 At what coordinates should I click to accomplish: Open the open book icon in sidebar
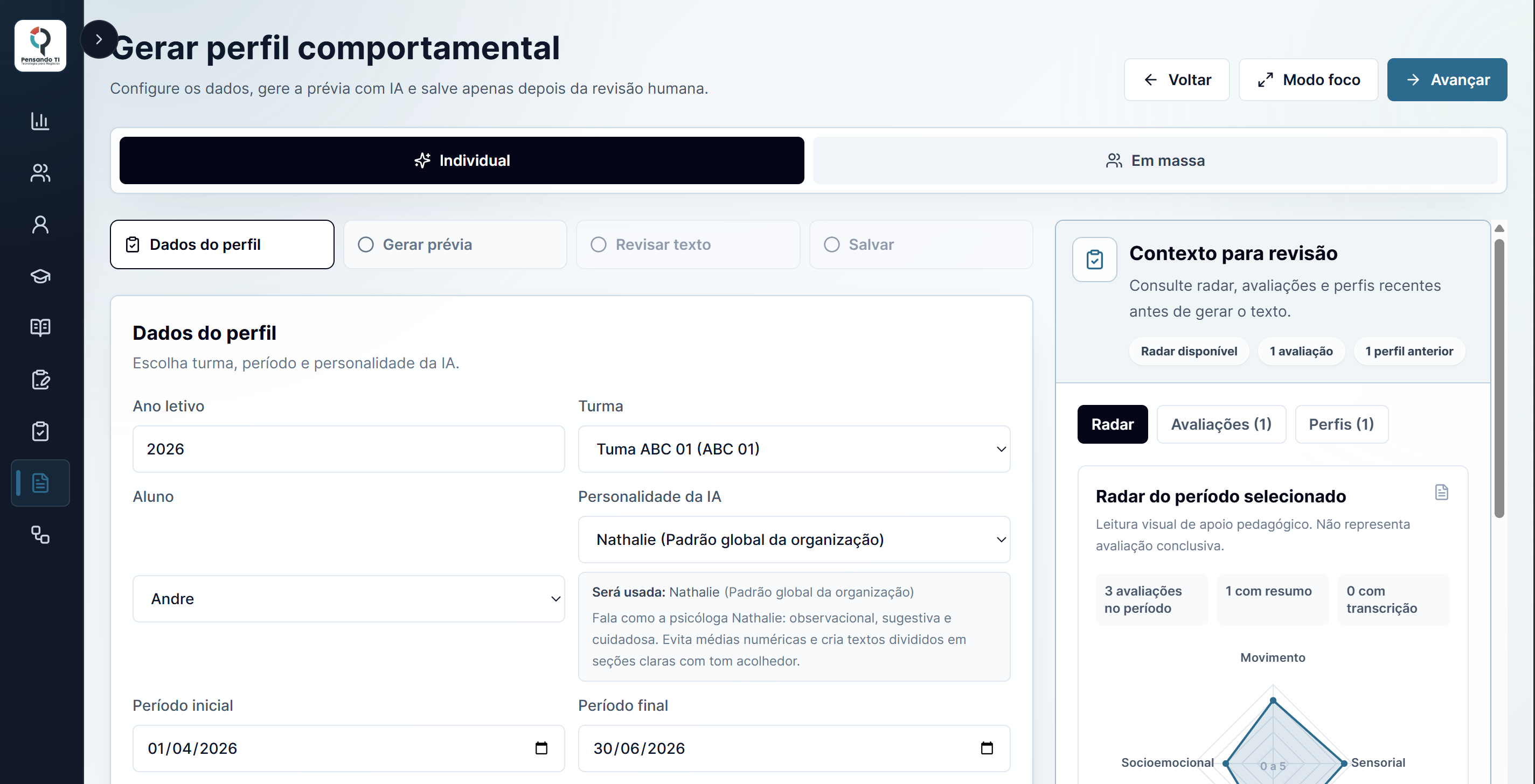[40, 328]
